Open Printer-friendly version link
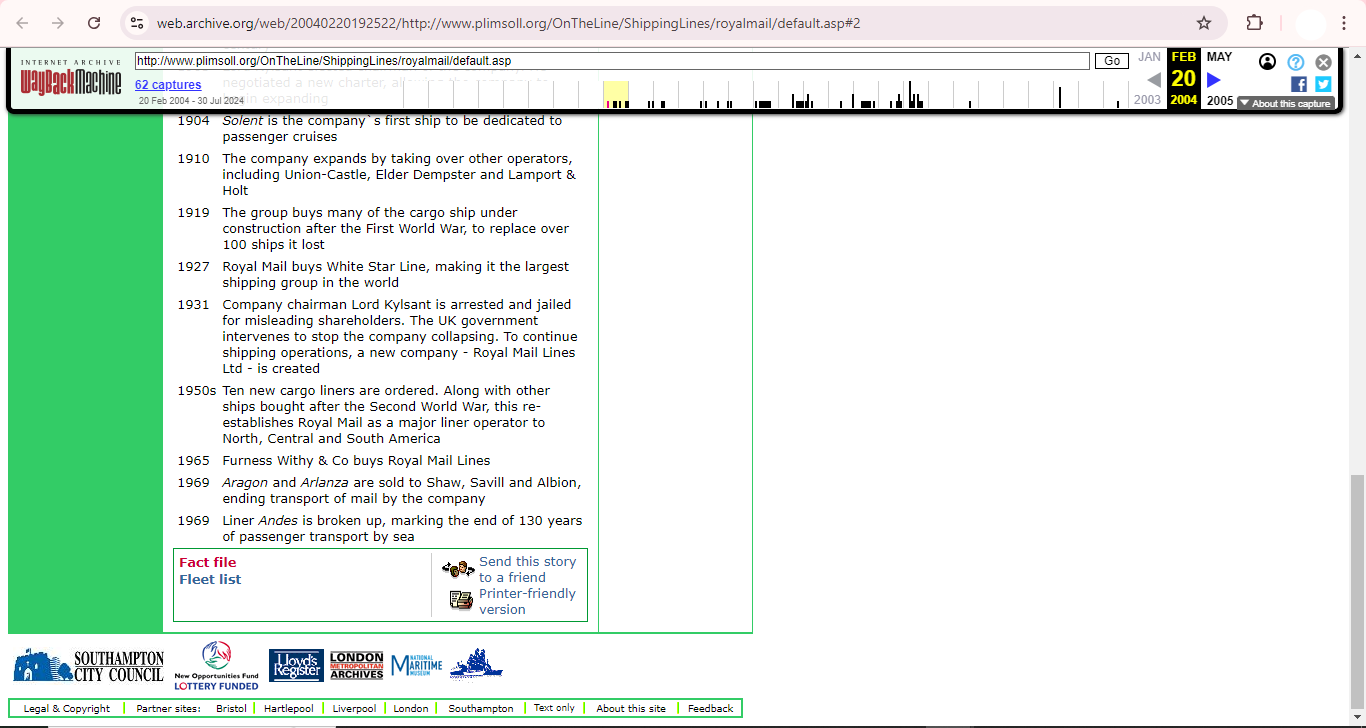This screenshot has width=1366, height=728. (527, 601)
